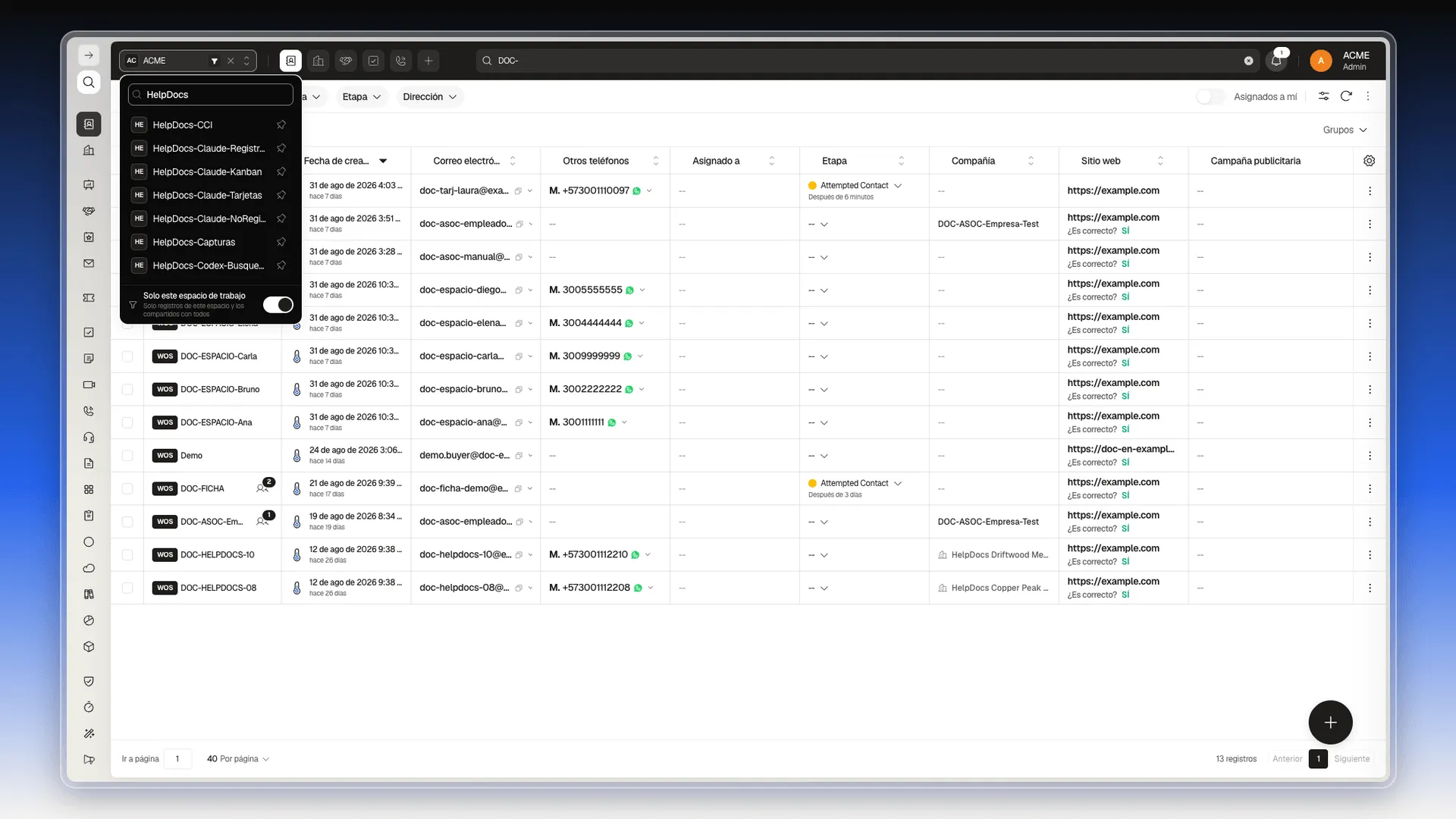Image resolution: width=1456 pixels, height=819 pixels.
Task: Open table column settings gear
Action: (x=1369, y=161)
